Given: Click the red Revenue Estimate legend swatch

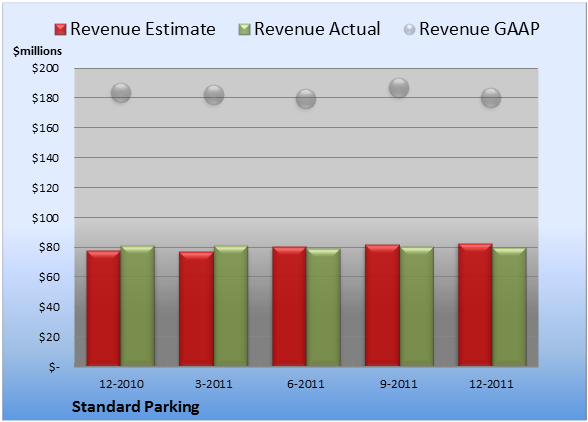Looking at the screenshot, I should click(x=60, y=30).
